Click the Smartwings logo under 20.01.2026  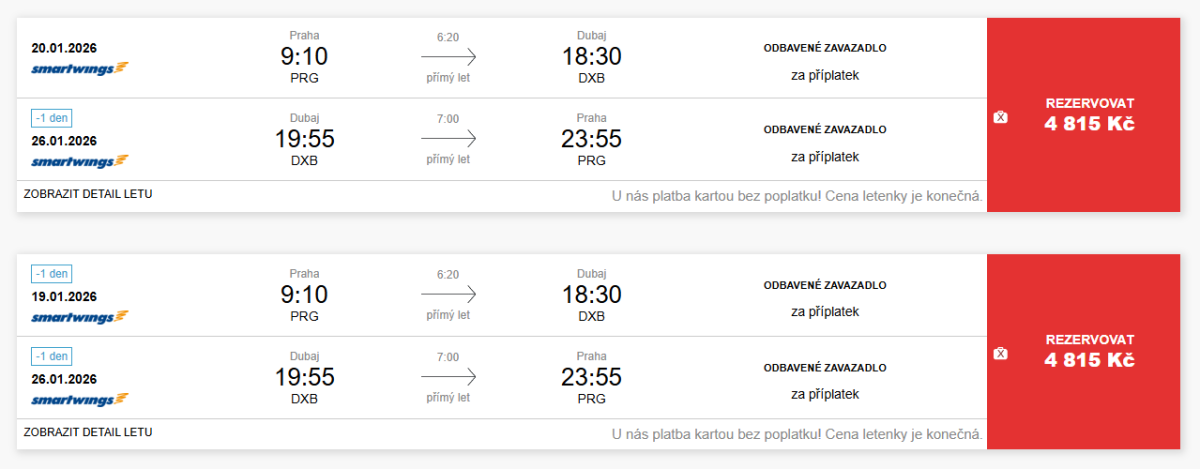tap(80, 68)
